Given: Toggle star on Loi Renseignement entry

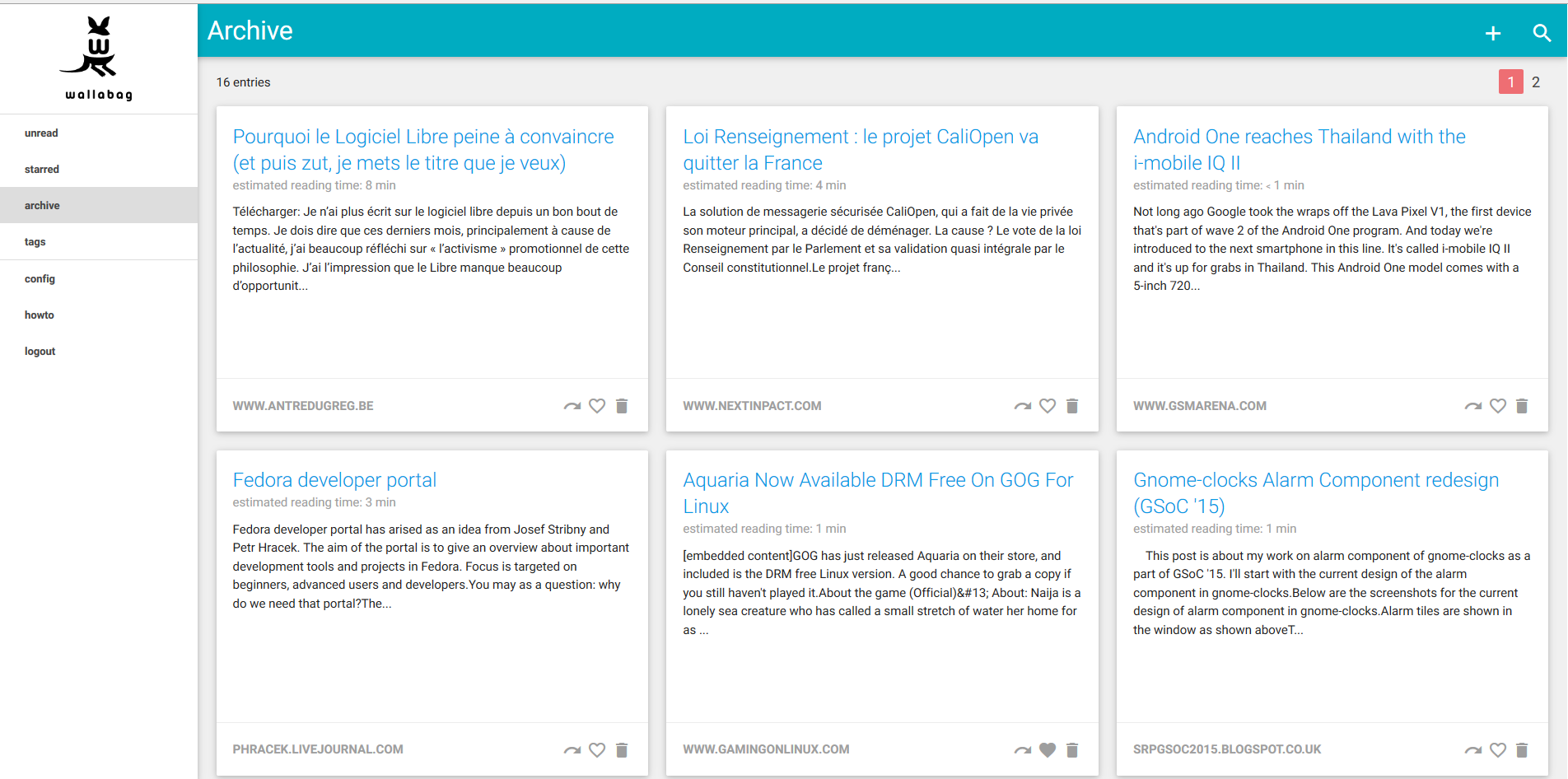Looking at the screenshot, I should coord(1048,406).
